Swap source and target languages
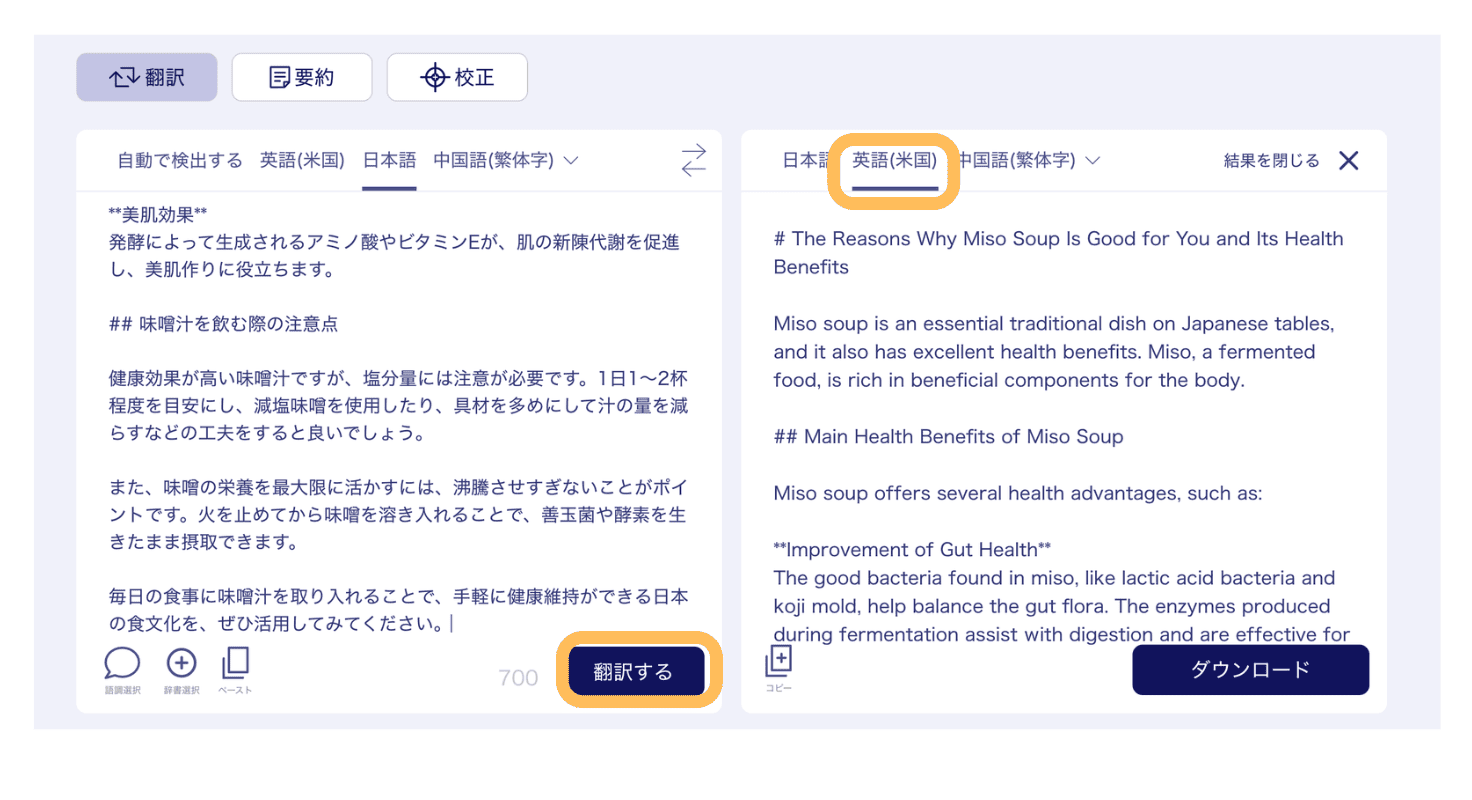1472x800 pixels. 693,161
